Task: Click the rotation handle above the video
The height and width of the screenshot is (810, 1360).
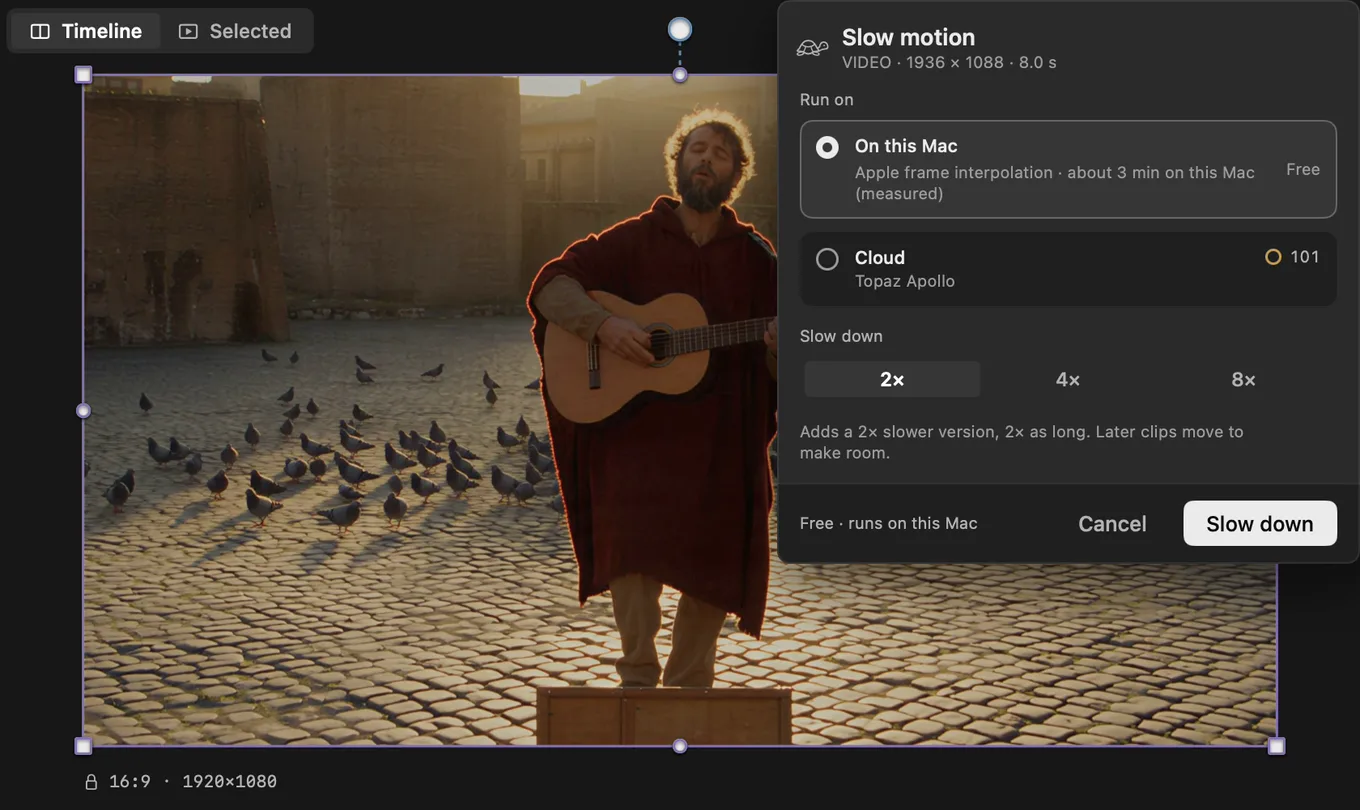Action: tap(680, 30)
